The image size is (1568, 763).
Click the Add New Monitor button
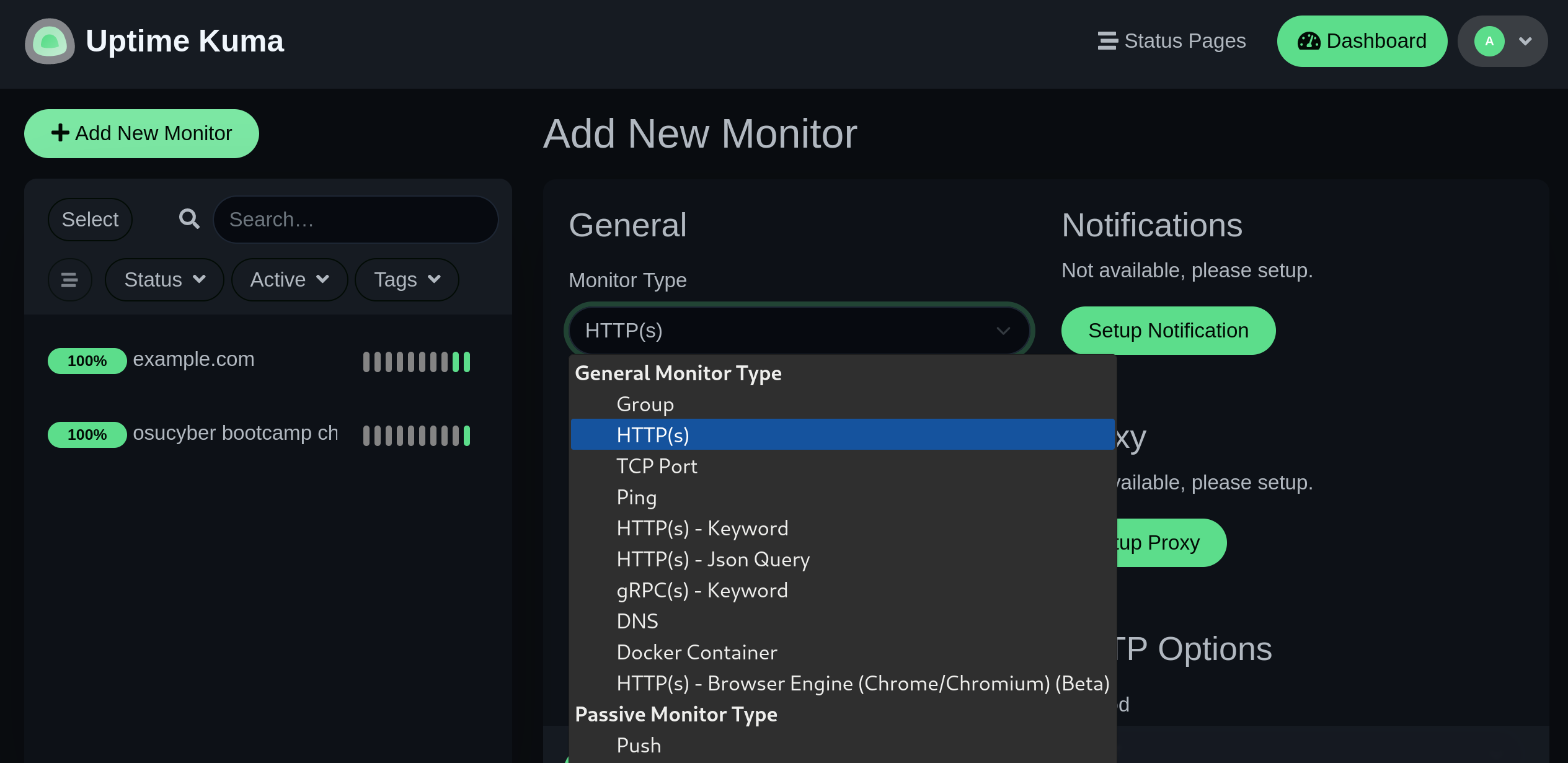pyautogui.click(x=141, y=133)
